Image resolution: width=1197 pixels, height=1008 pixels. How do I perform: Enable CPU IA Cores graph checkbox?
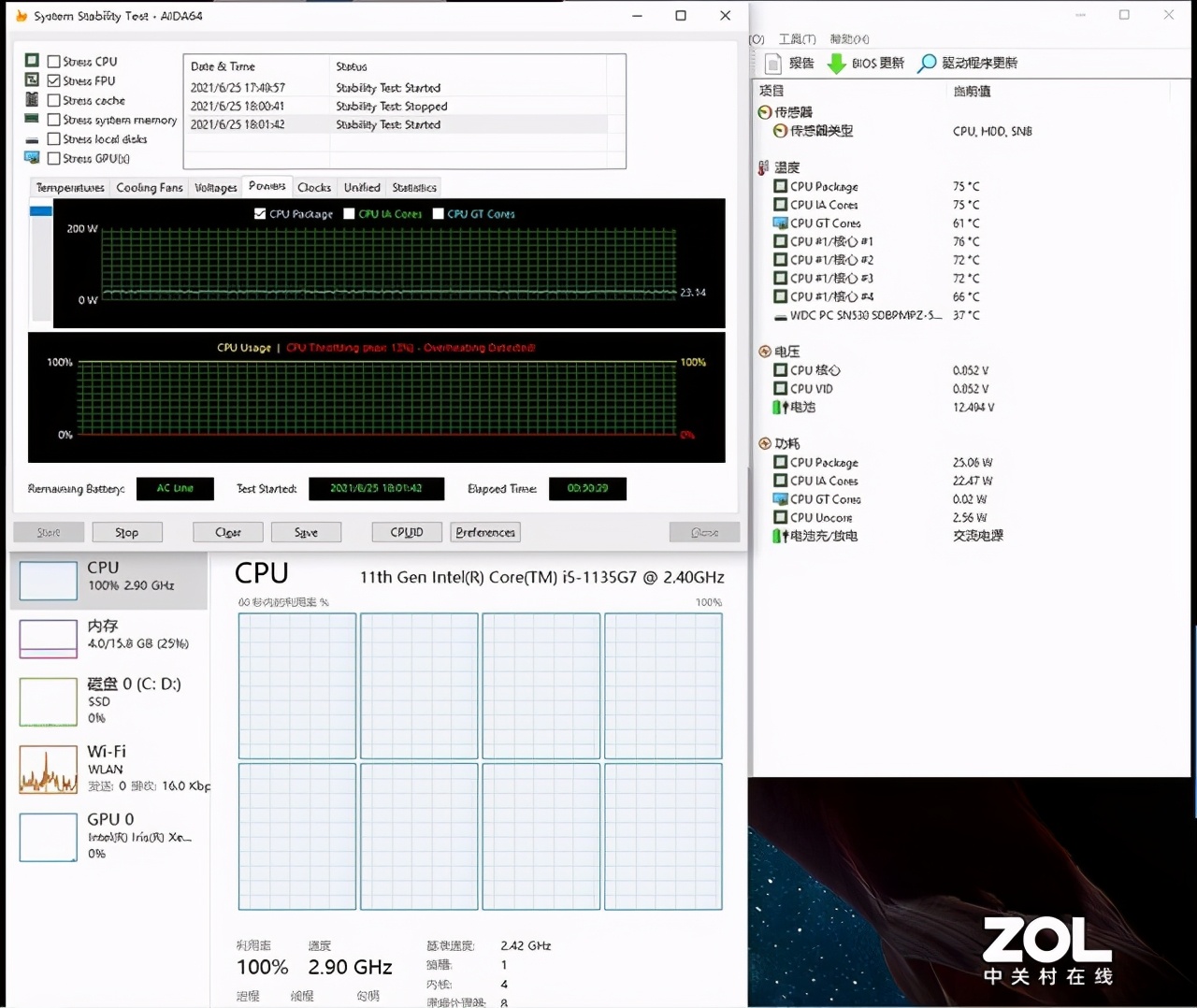tap(349, 213)
